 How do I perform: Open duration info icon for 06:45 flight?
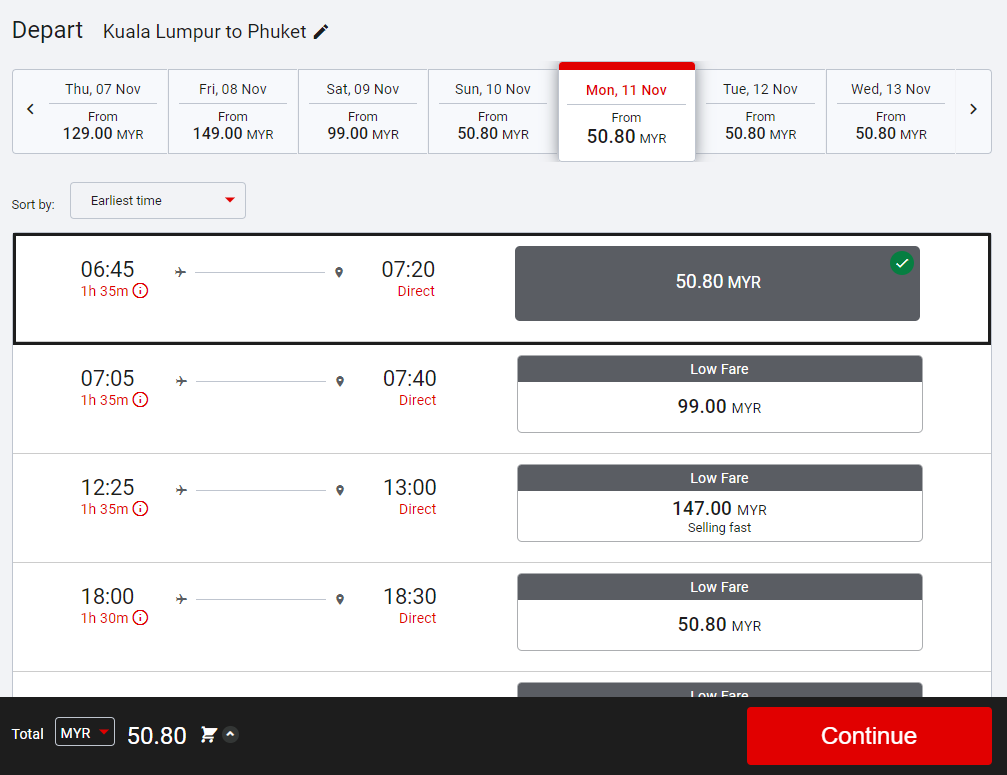[x=141, y=291]
